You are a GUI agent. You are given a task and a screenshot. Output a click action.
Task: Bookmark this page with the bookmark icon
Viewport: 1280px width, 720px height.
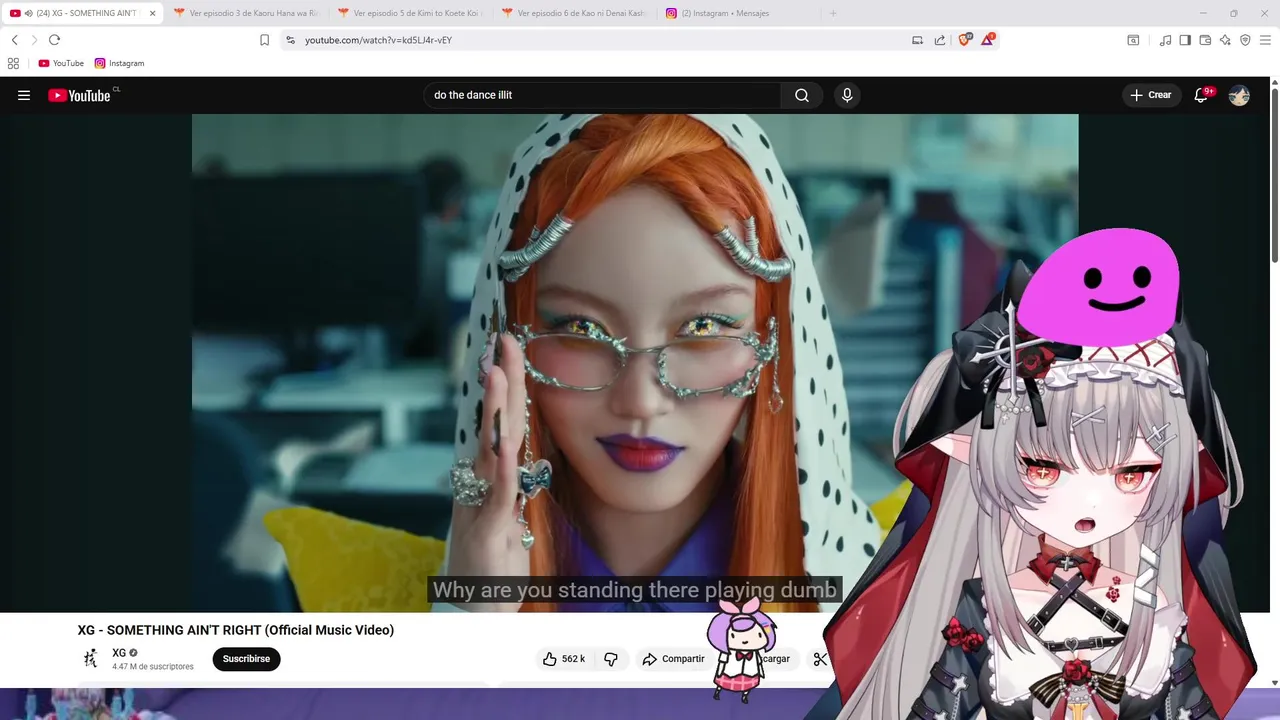264,40
